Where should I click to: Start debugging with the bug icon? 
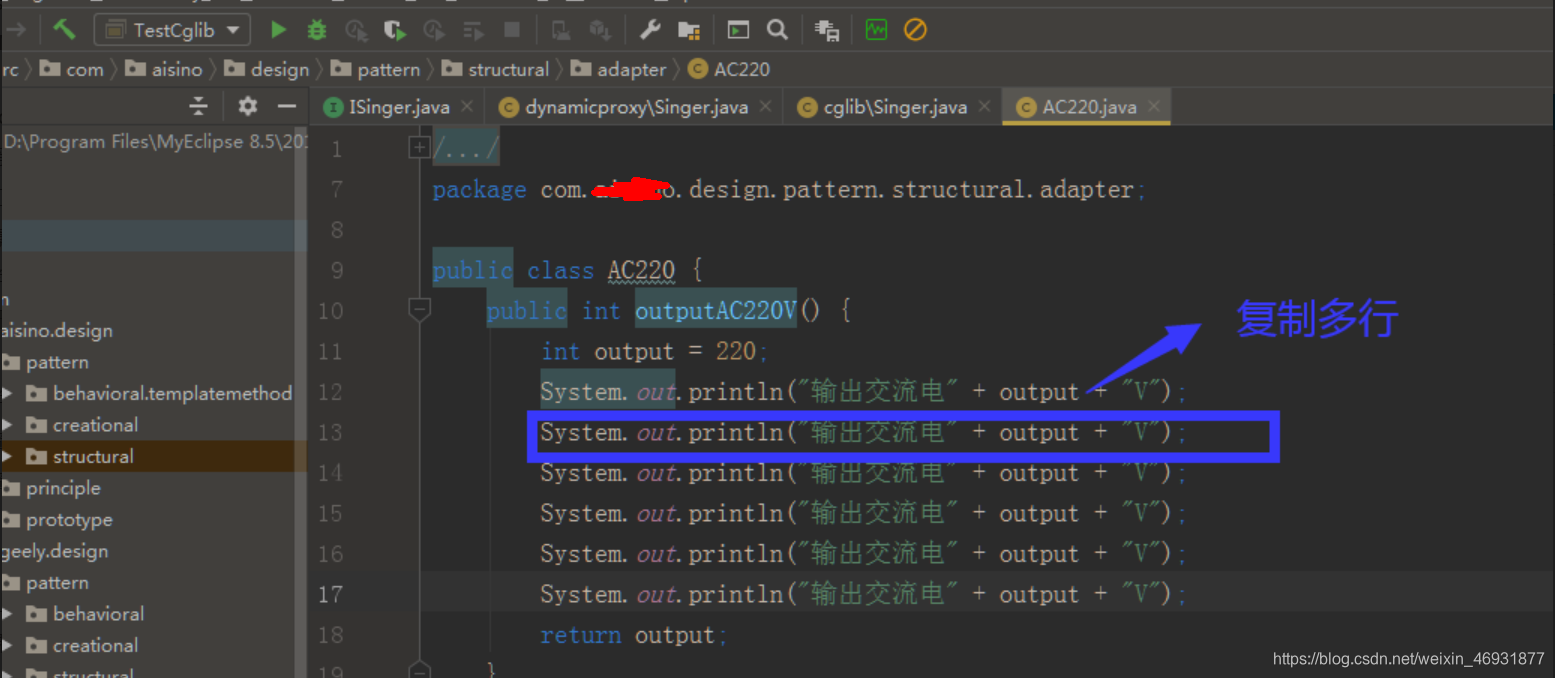tap(317, 30)
